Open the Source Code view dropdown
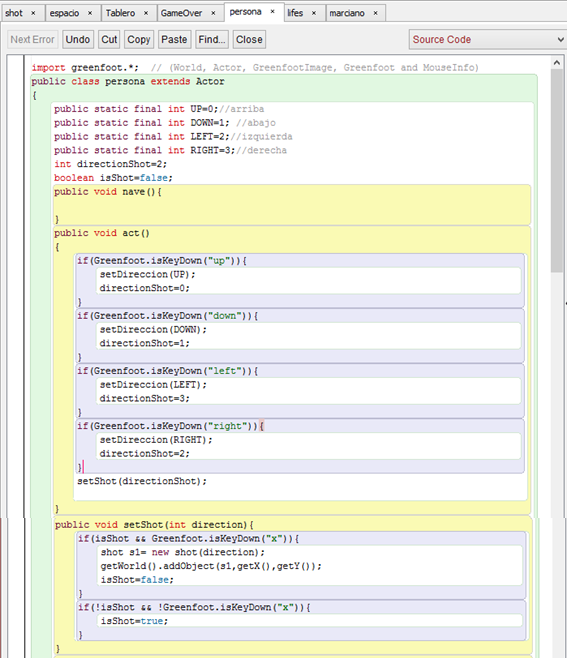Screen dimensions: 567x658 (x=488, y=39)
